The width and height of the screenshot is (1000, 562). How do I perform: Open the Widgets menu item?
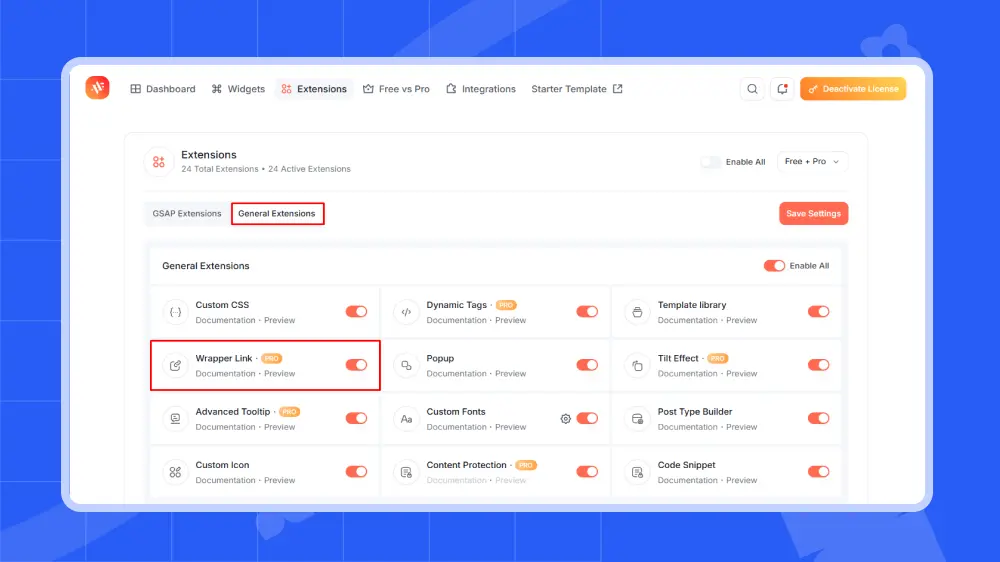[239, 89]
